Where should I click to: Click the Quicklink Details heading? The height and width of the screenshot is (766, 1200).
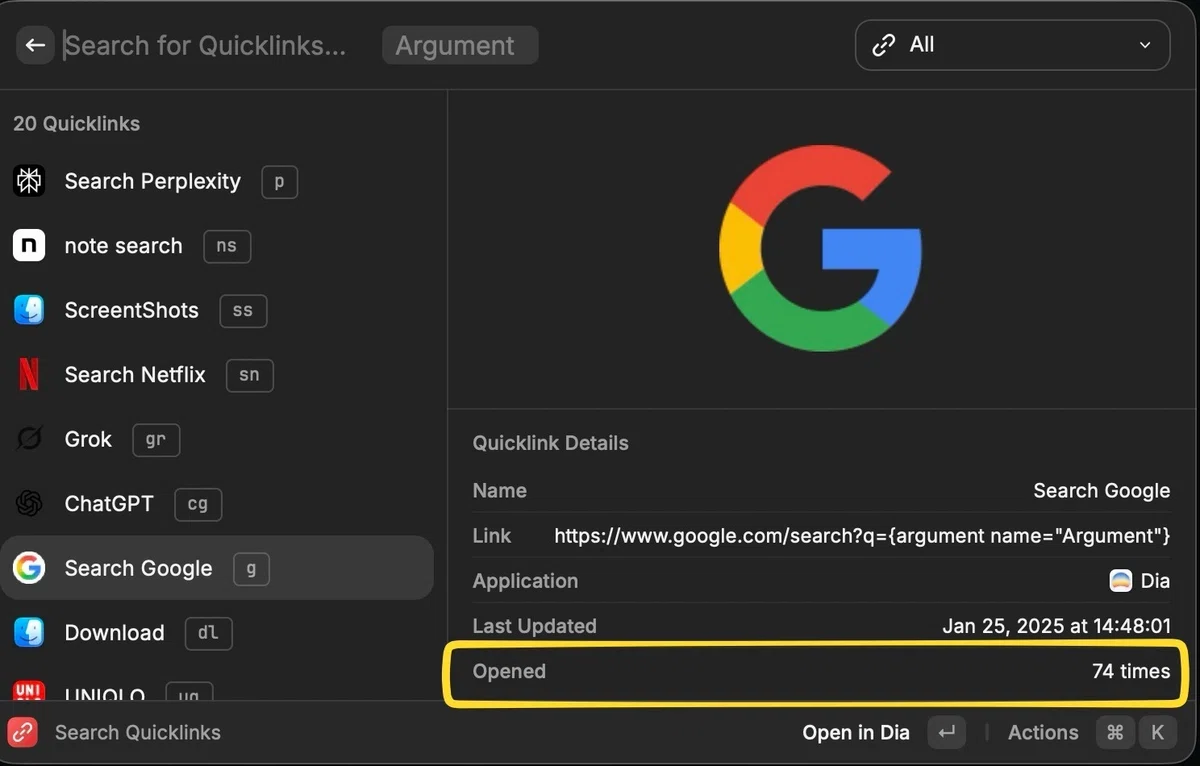(551, 443)
